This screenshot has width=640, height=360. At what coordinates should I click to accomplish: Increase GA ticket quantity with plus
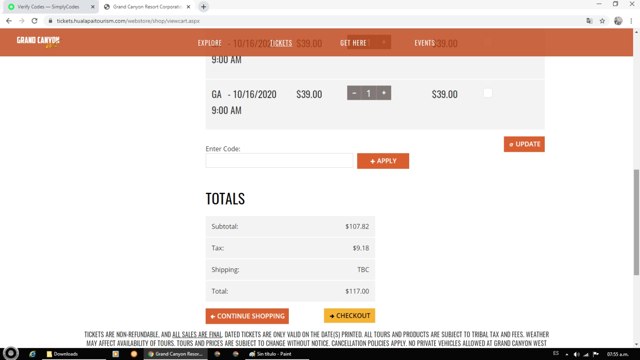click(x=384, y=93)
